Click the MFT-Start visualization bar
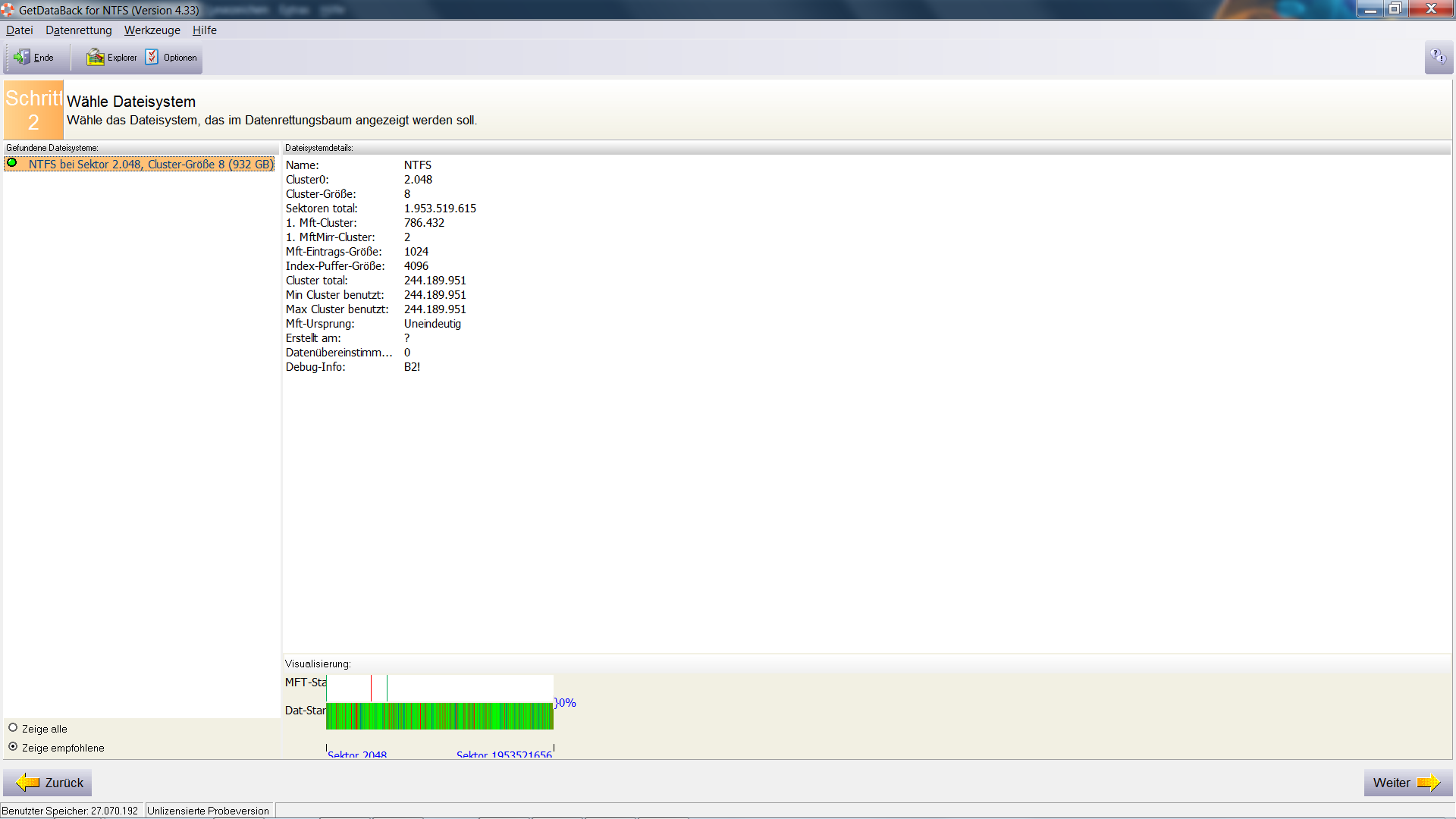The image size is (1456, 819). tap(440, 688)
